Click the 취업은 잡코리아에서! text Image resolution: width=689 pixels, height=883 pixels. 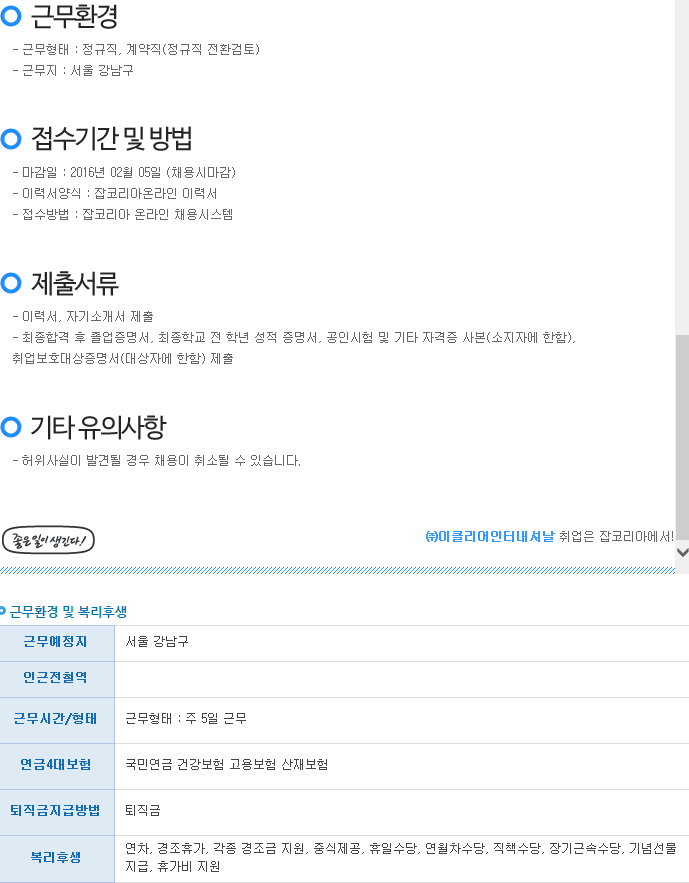616,537
